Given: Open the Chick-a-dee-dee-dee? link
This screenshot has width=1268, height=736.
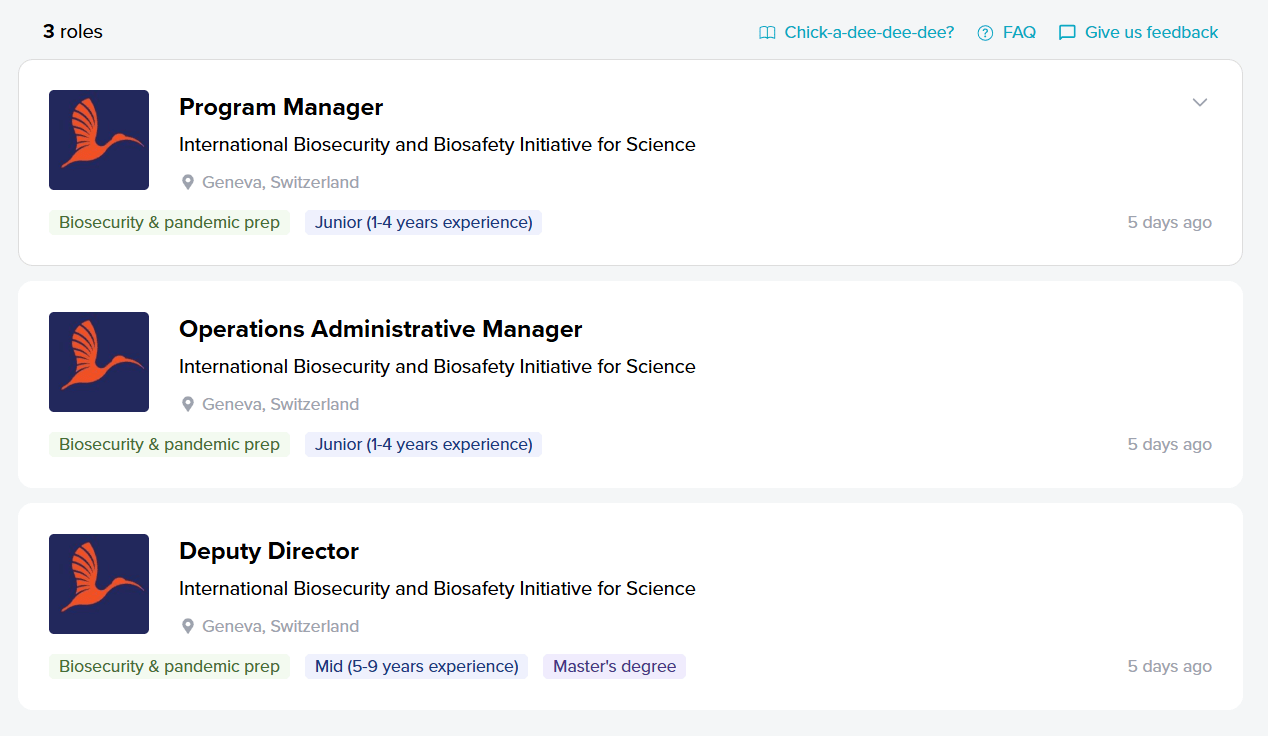Looking at the screenshot, I should coord(868,33).
